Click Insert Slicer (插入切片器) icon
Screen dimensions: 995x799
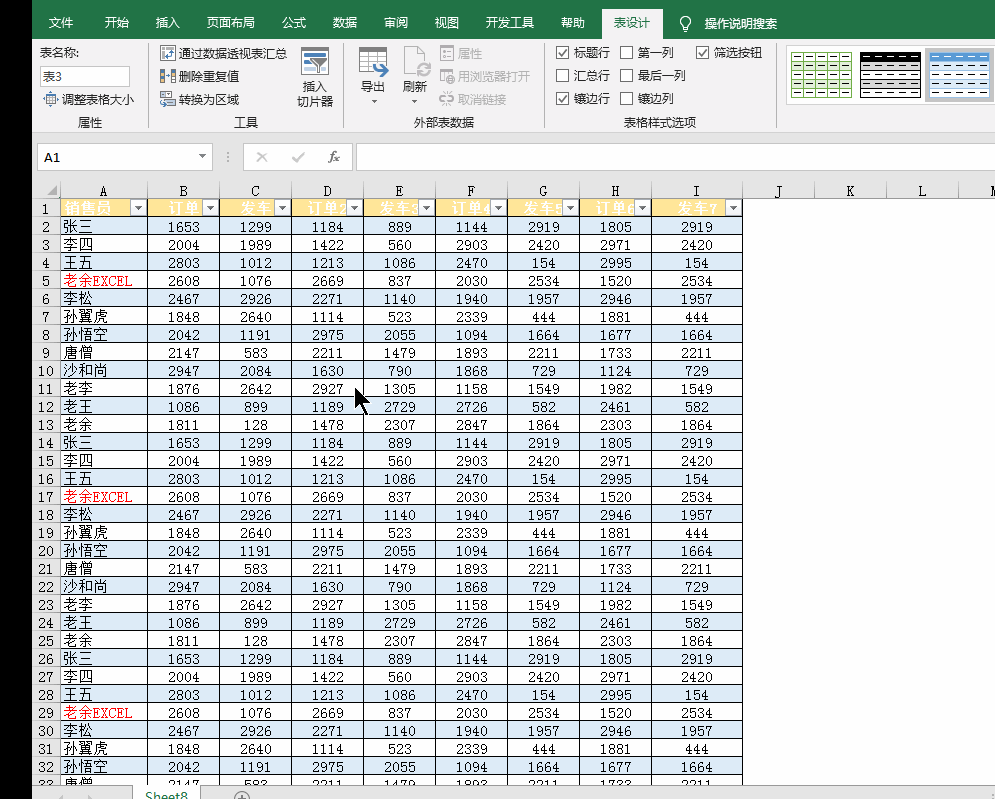click(315, 62)
